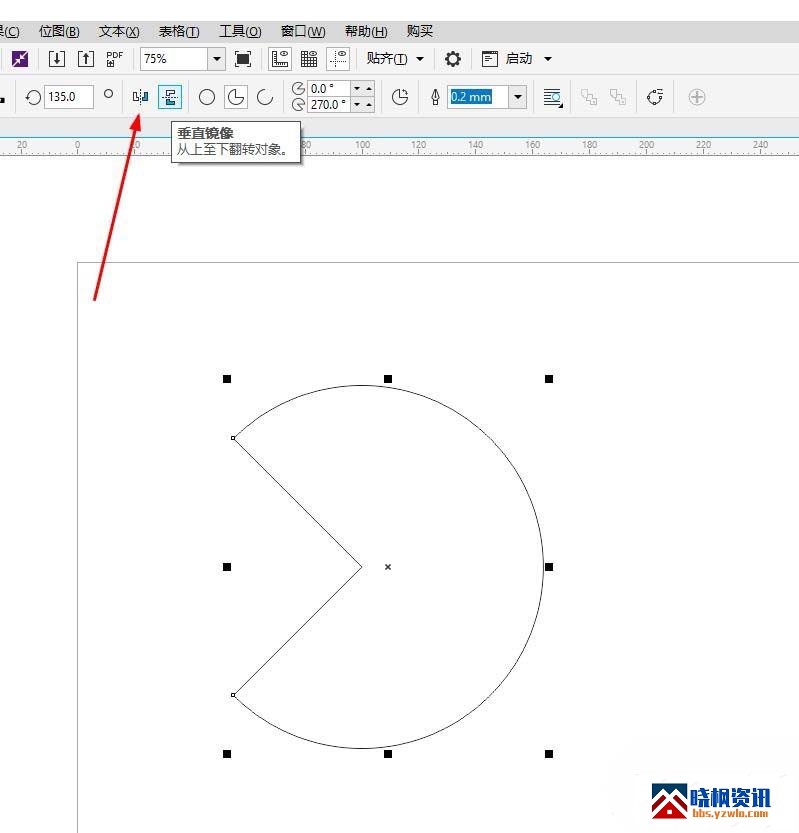The height and width of the screenshot is (833, 799).
Task: Click the Publish to PDF icon
Action: [x=114, y=59]
